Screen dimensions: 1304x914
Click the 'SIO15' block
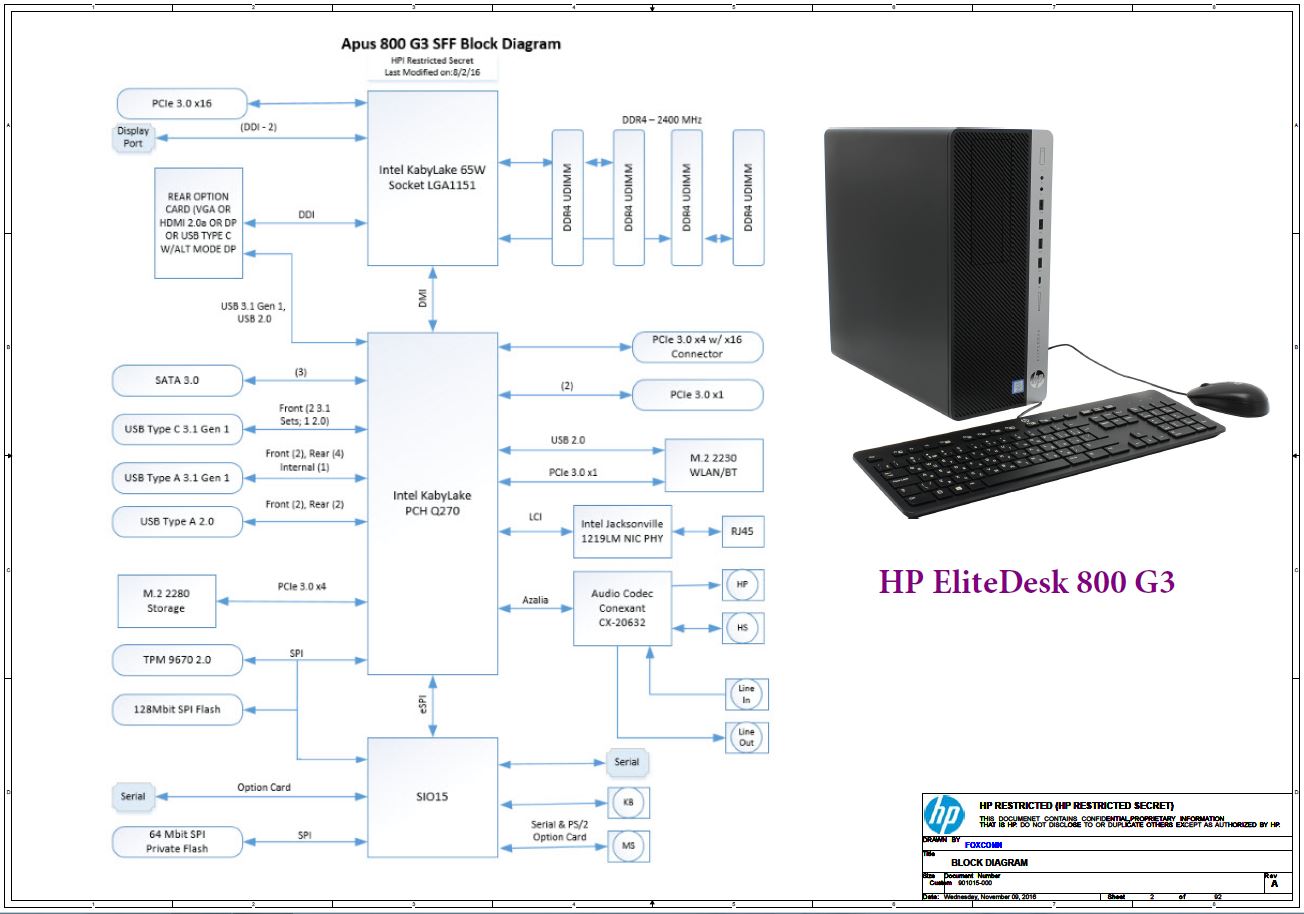click(432, 799)
